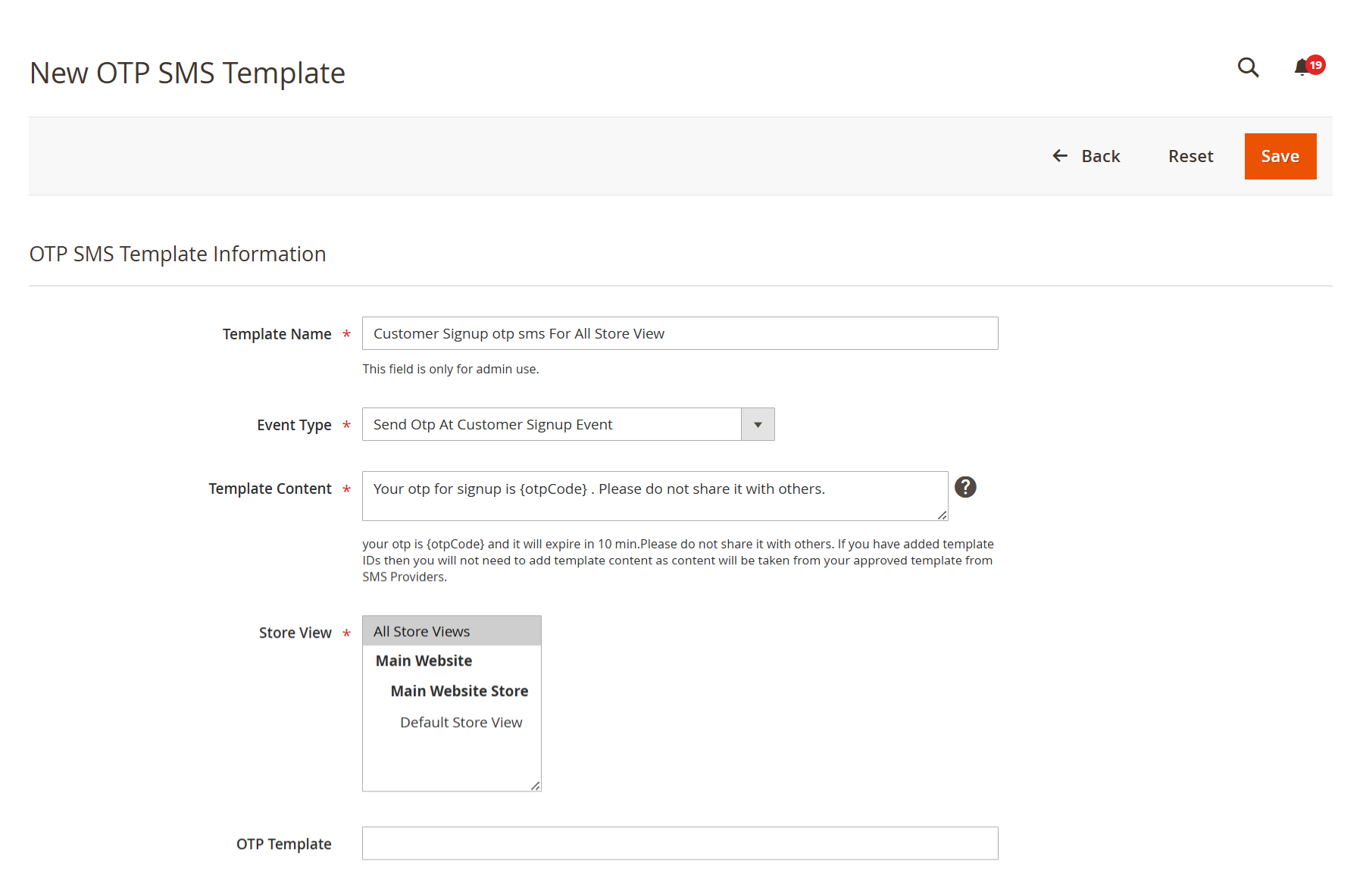1363x896 pixels.
Task: Click the Template Content help question icon
Action: click(x=965, y=487)
